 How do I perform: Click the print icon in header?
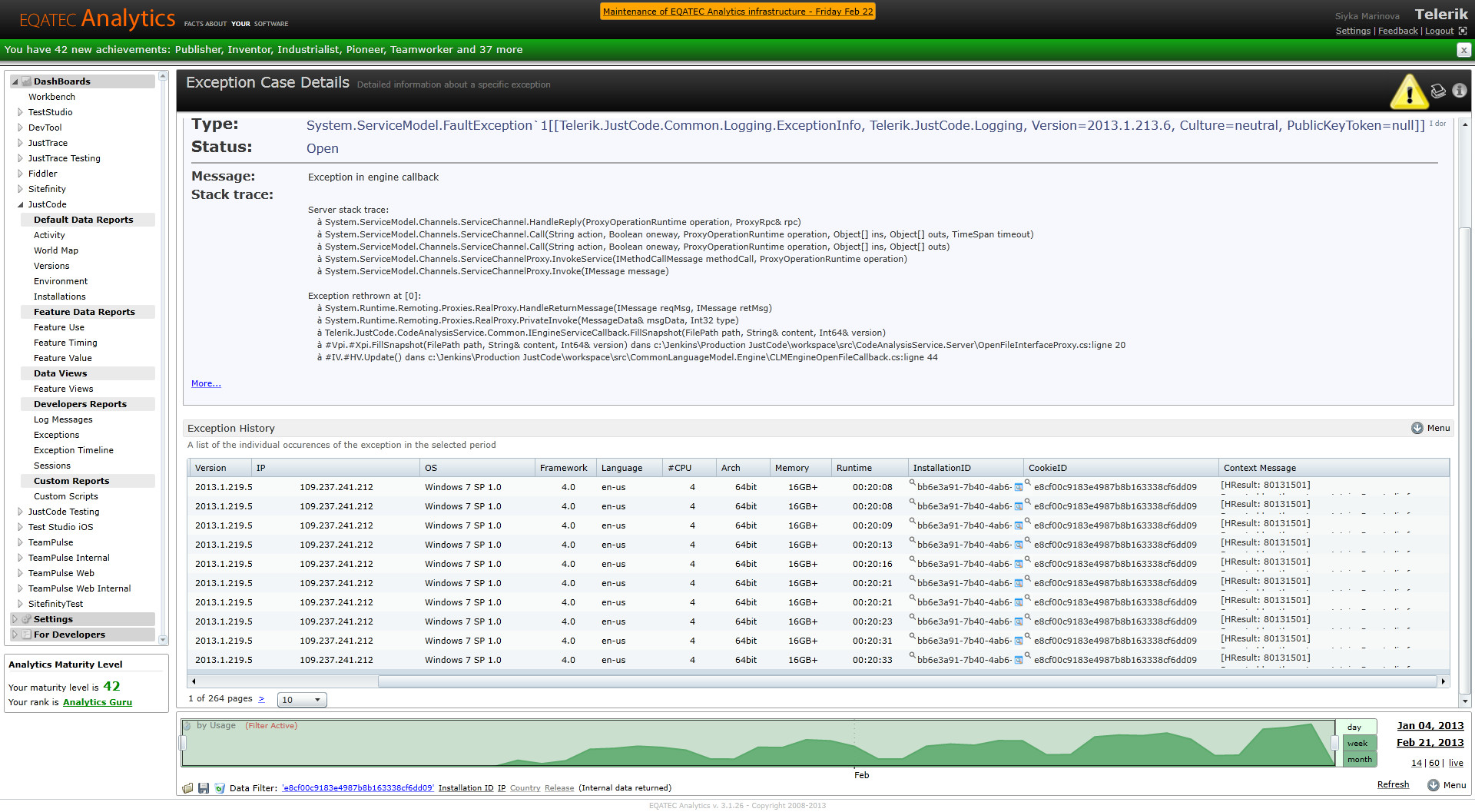pyautogui.click(x=1438, y=91)
